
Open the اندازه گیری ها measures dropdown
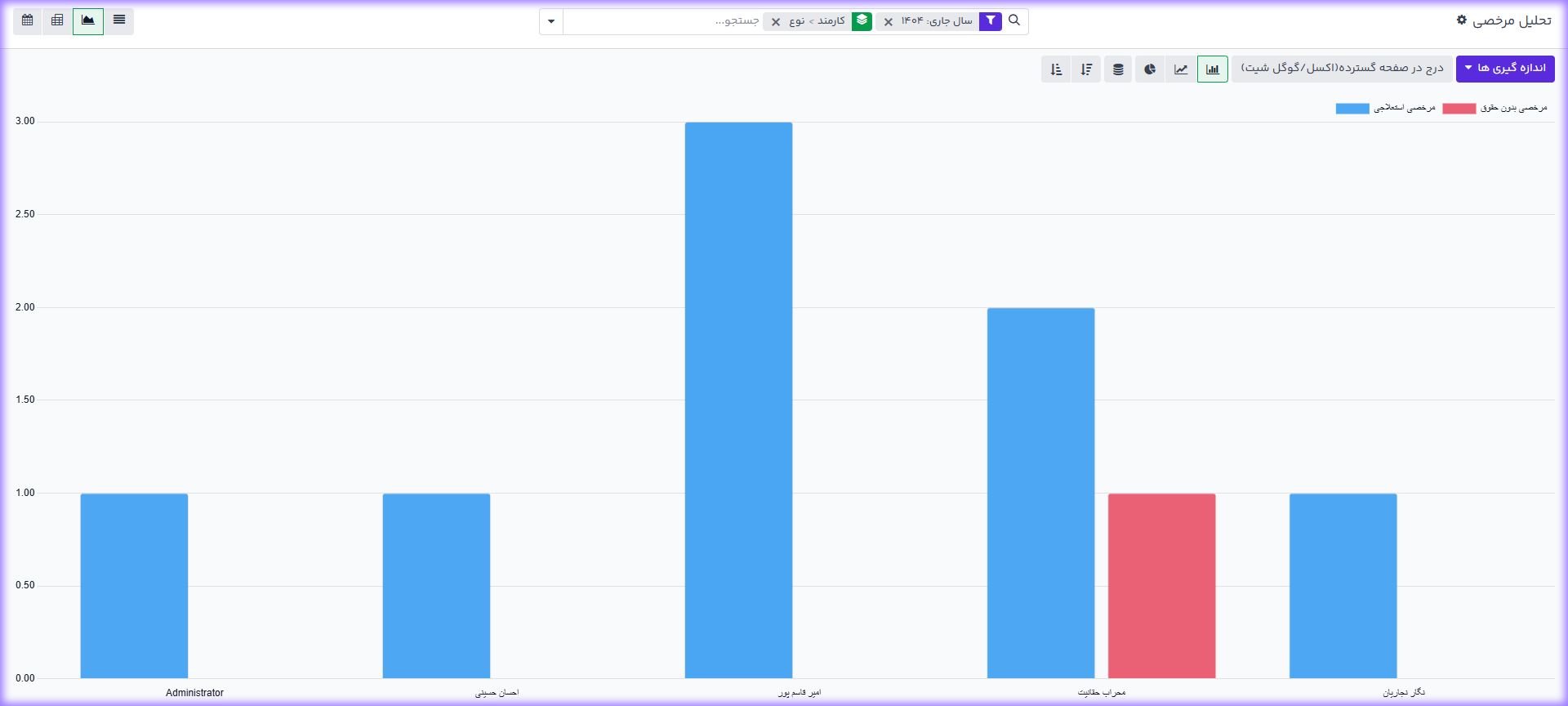[x=1504, y=69]
